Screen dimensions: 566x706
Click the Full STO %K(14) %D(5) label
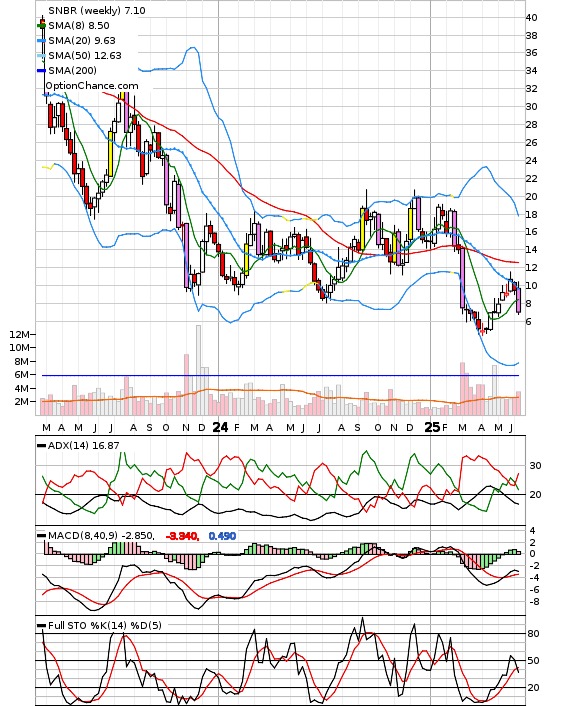(x=104, y=625)
